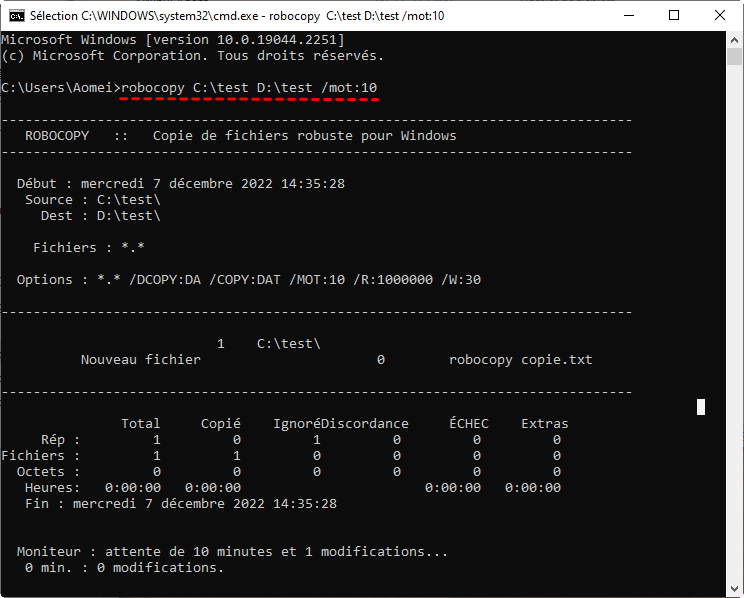The height and width of the screenshot is (598, 744).
Task: Click the 'Microsoft Windows [version 10.0.19044.2251]' line
Action: [173, 39]
